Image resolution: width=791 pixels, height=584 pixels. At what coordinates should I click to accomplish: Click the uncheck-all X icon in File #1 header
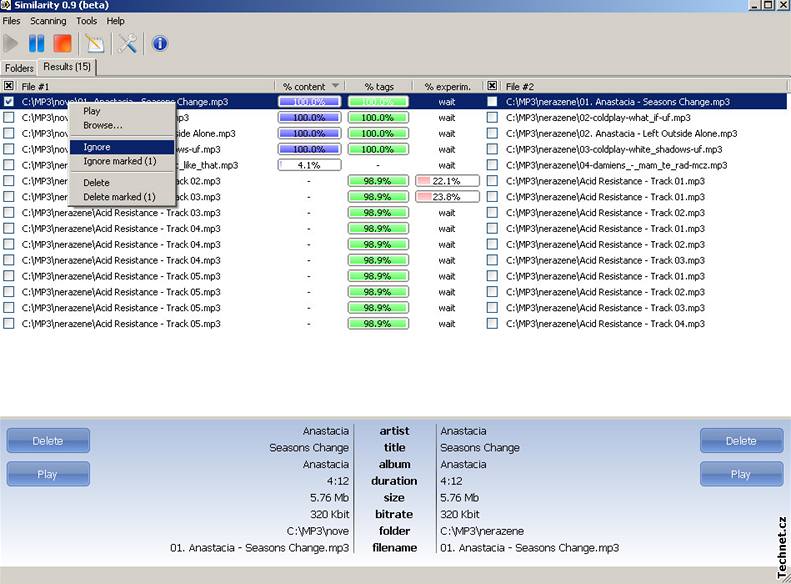(9, 86)
